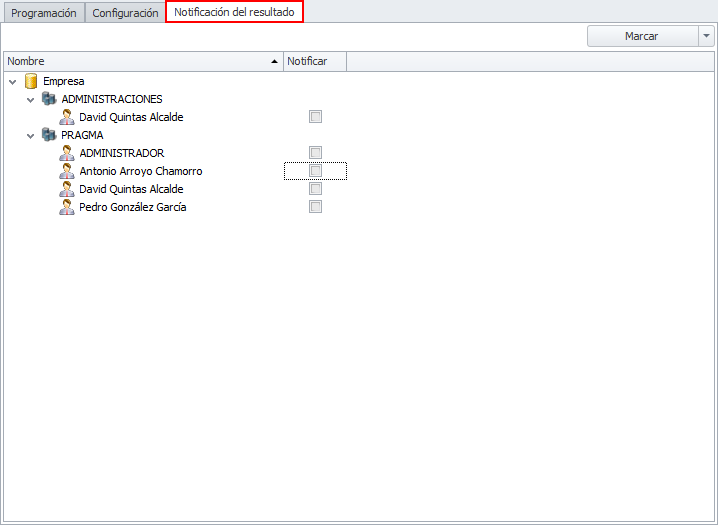718x525 pixels.
Task: Check Notificar box for ADMINISTRADOR
Action: [x=315, y=152]
